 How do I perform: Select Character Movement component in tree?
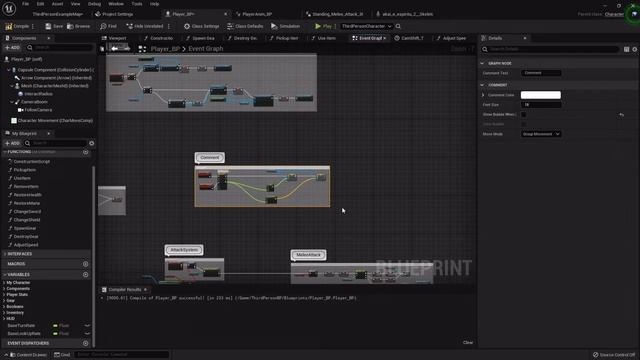[52, 121]
